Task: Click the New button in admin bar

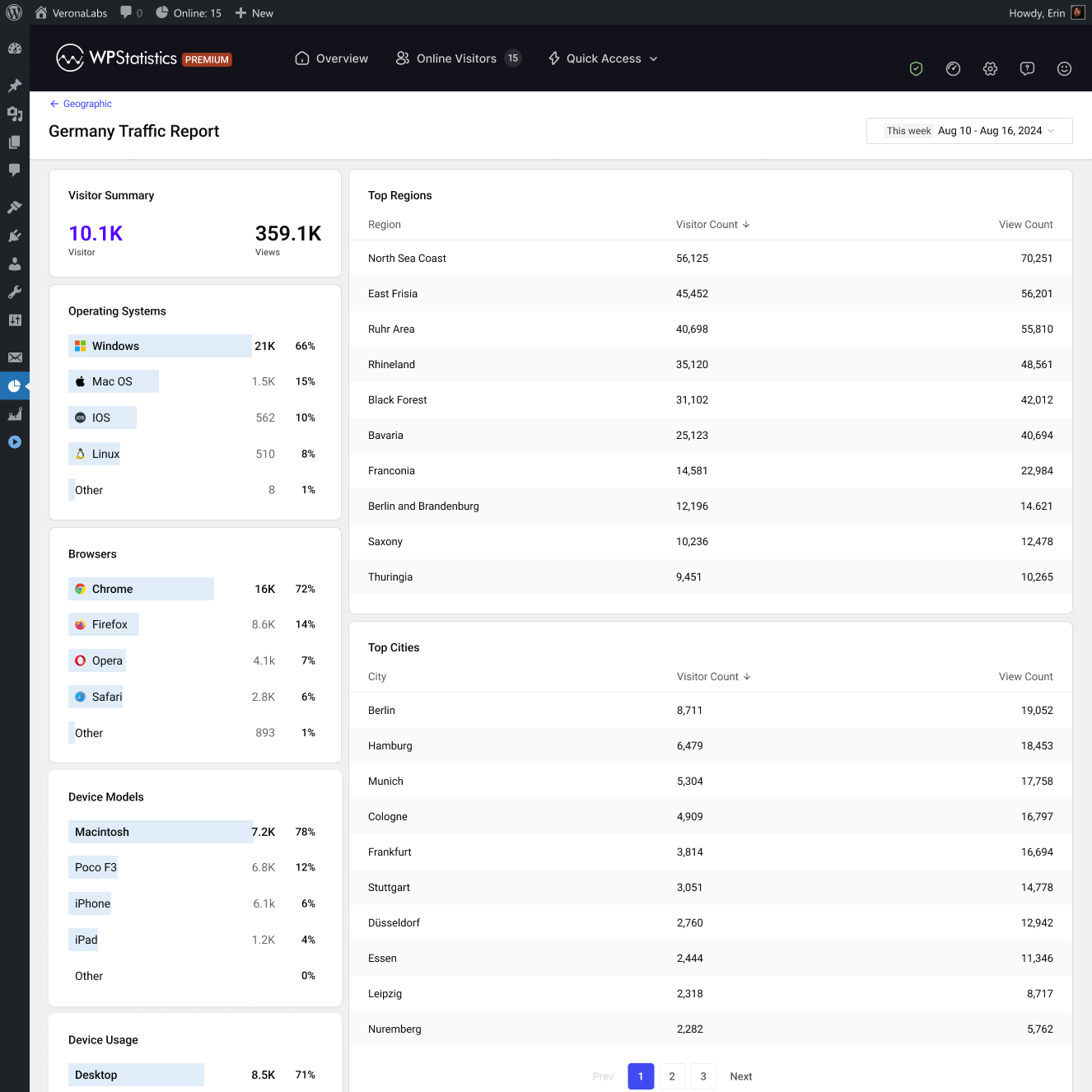Action: click(254, 13)
